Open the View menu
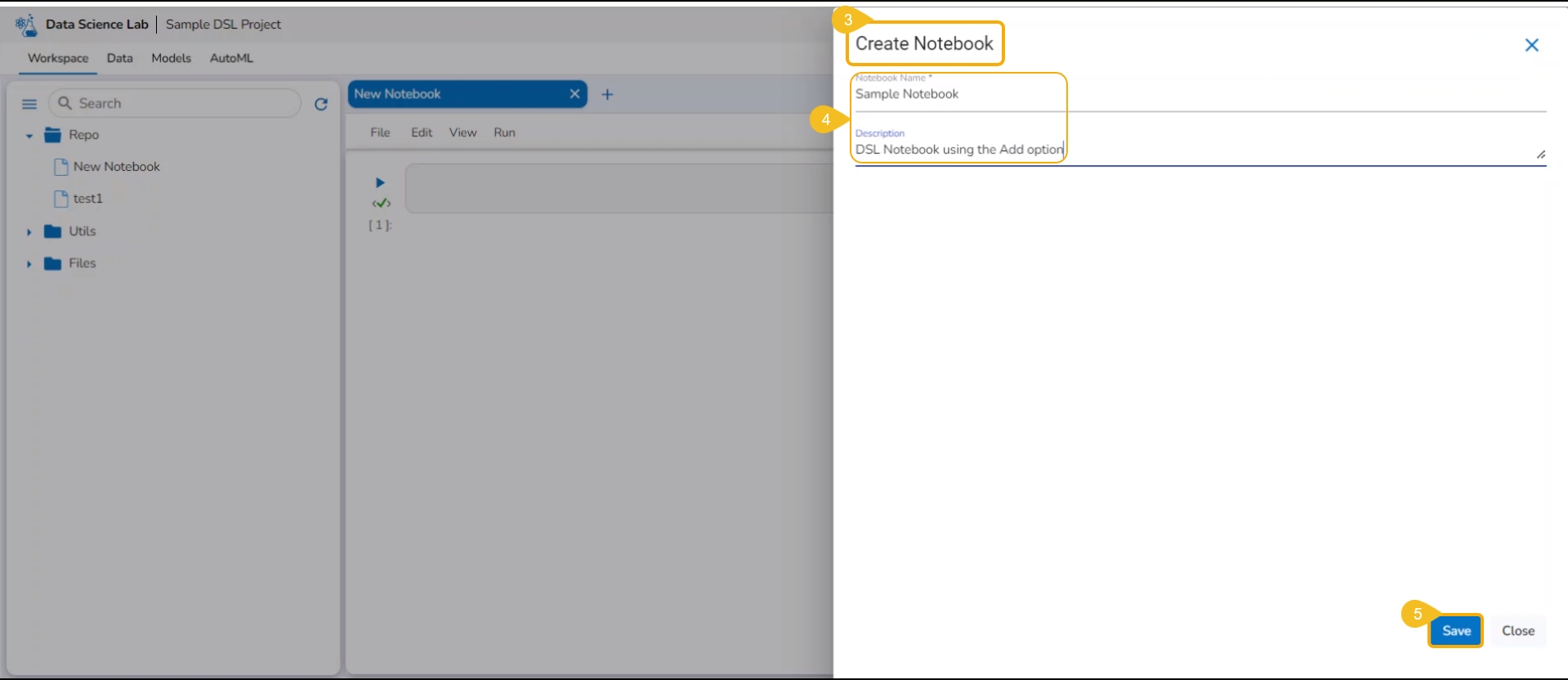This screenshot has width=1568, height=680. click(x=462, y=132)
